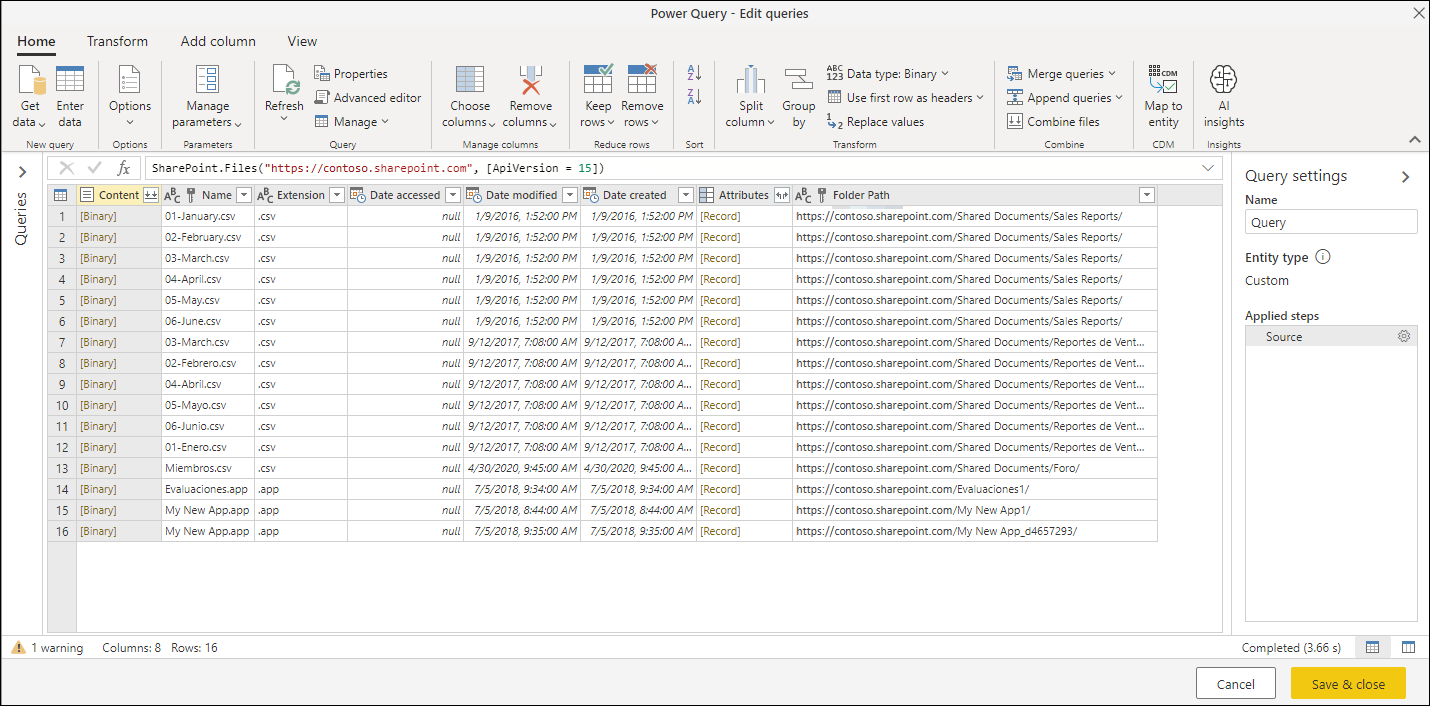Viewport: 1430px width, 706px height.
Task: Open Source step settings gear
Action: [x=1404, y=337]
